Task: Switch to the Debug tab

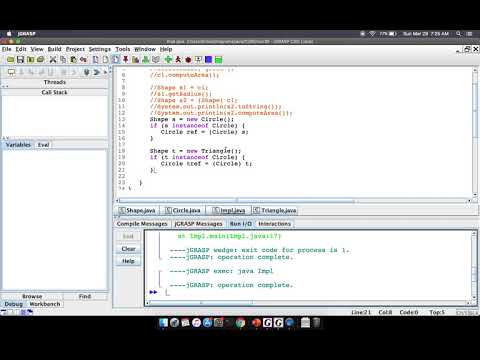Action: coord(13,304)
